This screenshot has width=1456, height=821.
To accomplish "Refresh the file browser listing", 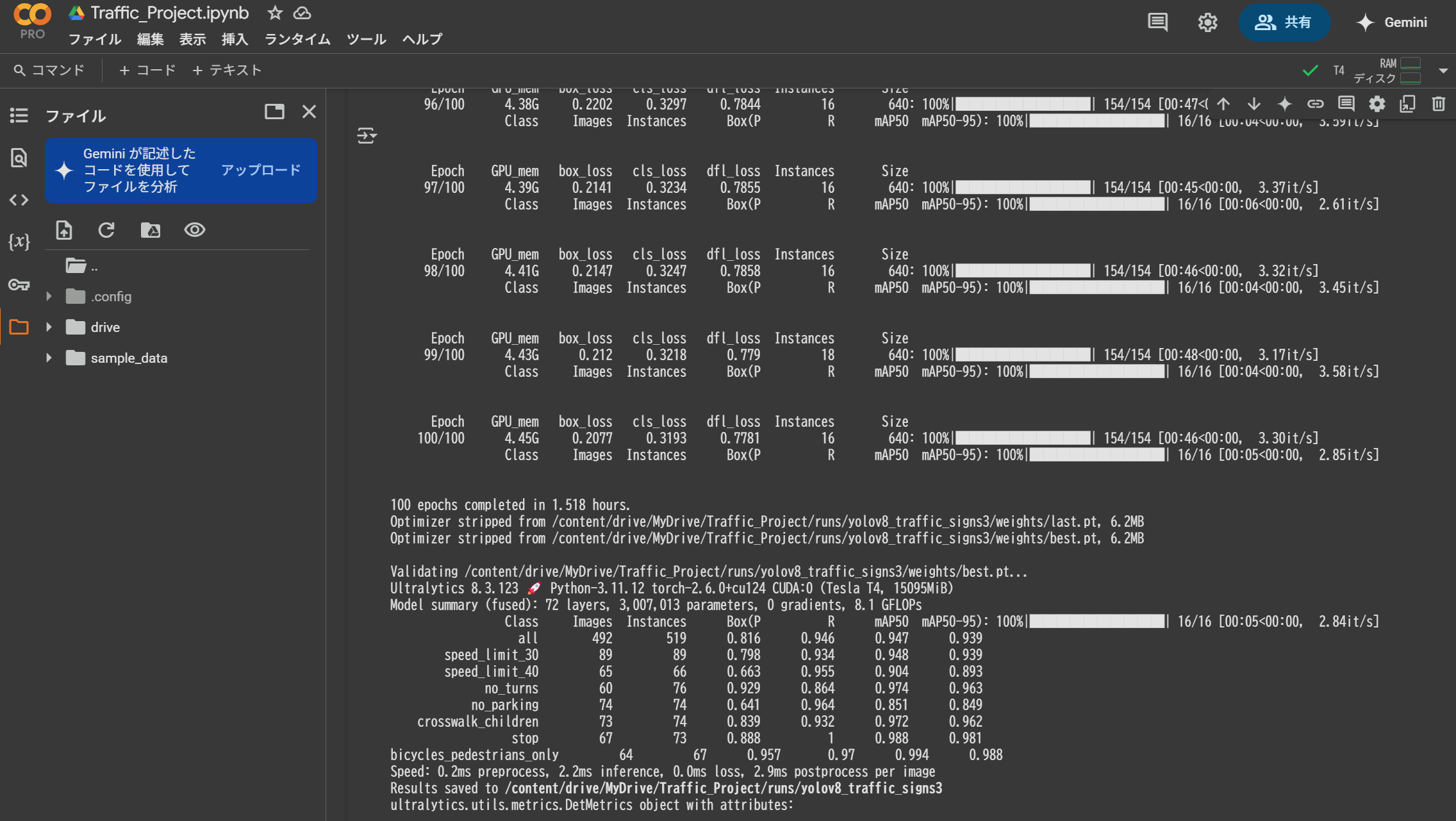I will [106, 230].
